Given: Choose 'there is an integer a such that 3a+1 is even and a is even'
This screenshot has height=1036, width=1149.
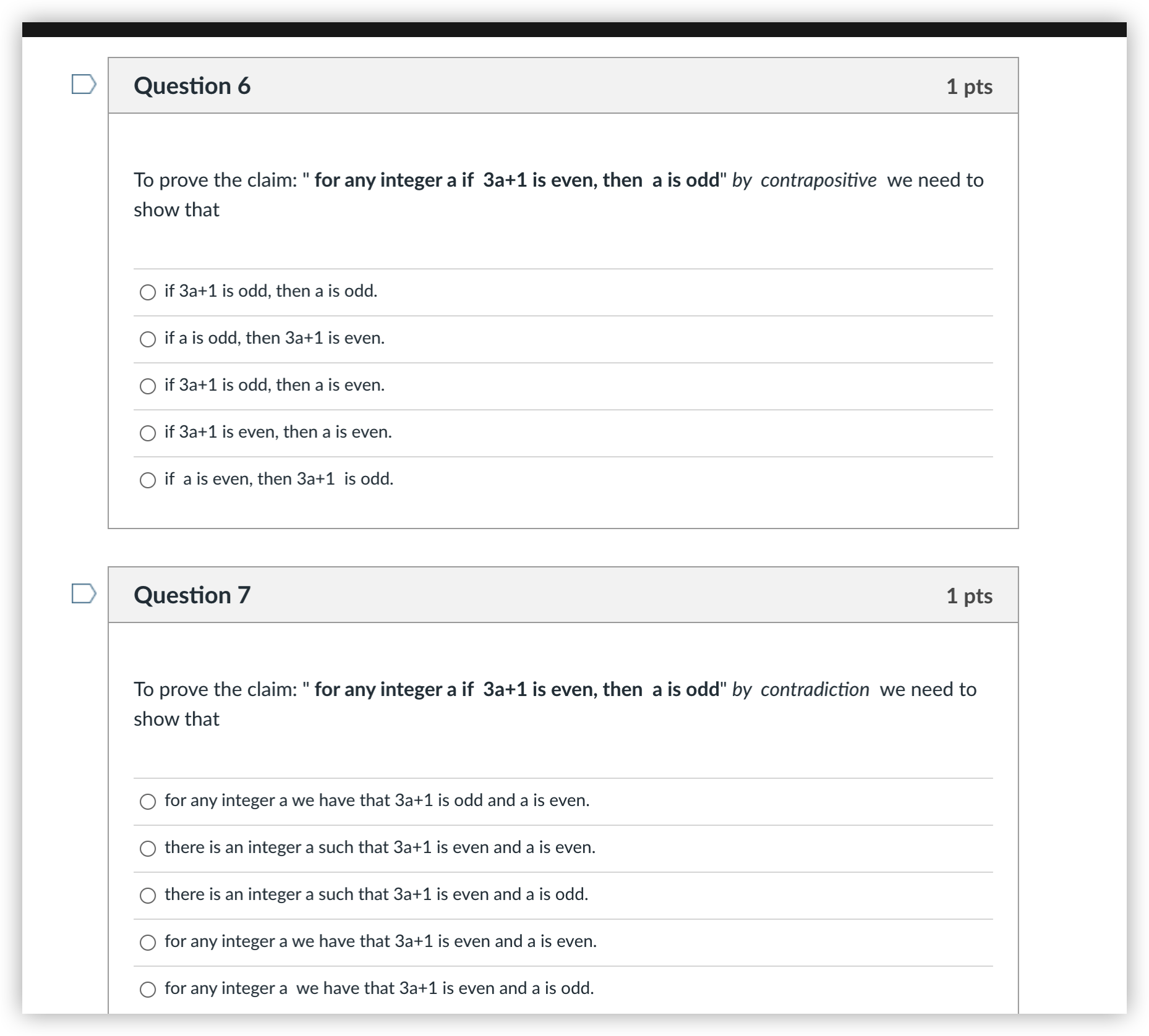Looking at the screenshot, I should [x=148, y=849].
